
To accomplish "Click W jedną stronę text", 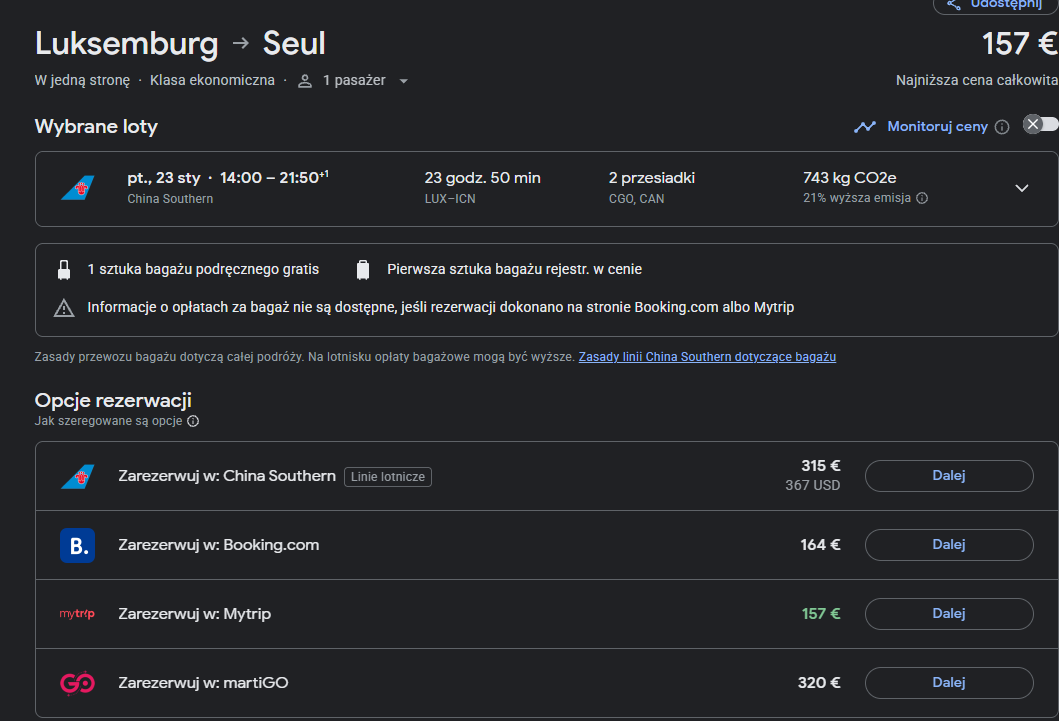I will pos(82,80).
